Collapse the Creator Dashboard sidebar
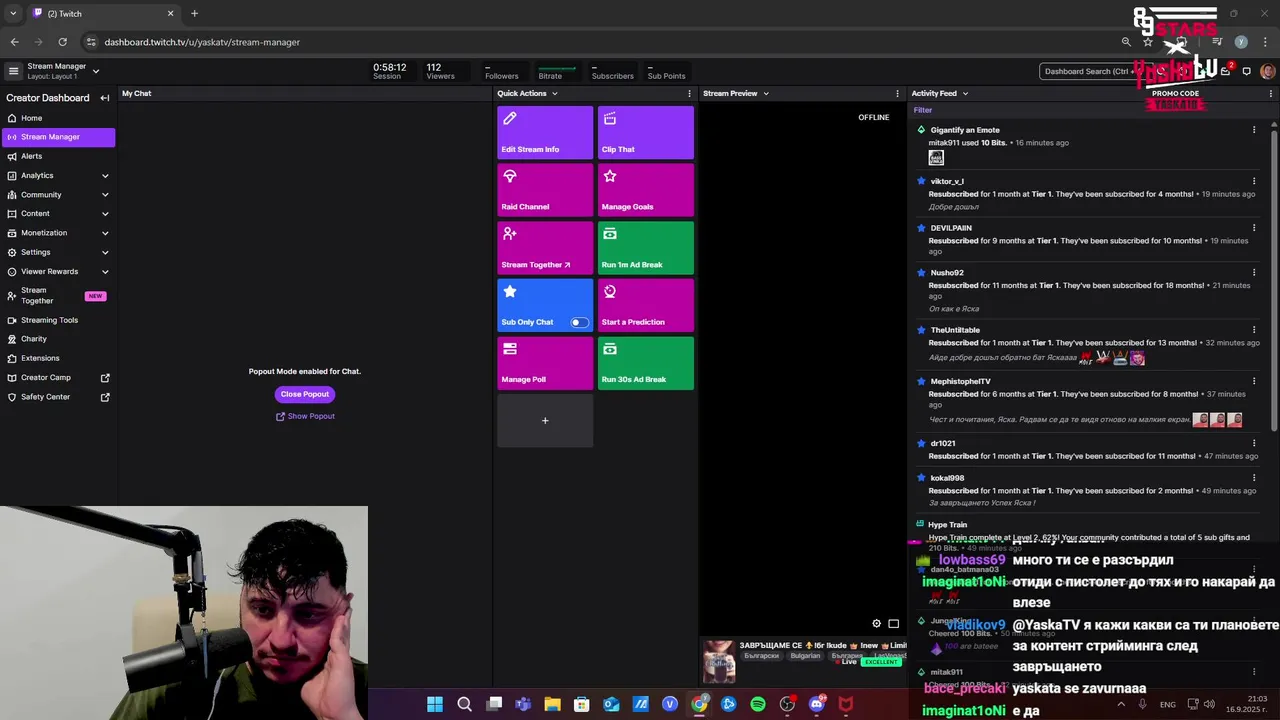The image size is (1280, 720). point(104,98)
